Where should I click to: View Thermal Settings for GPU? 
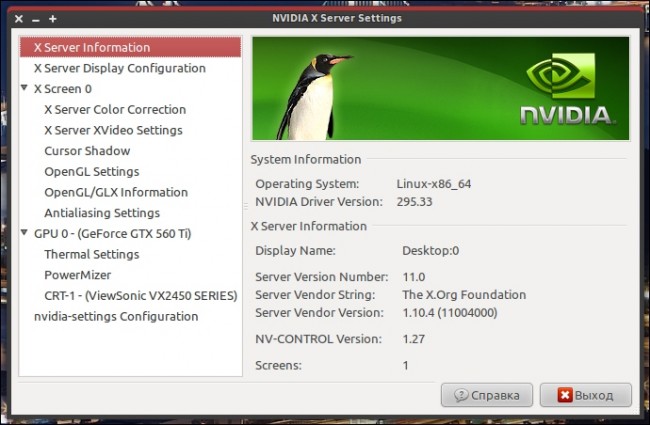click(x=91, y=254)
